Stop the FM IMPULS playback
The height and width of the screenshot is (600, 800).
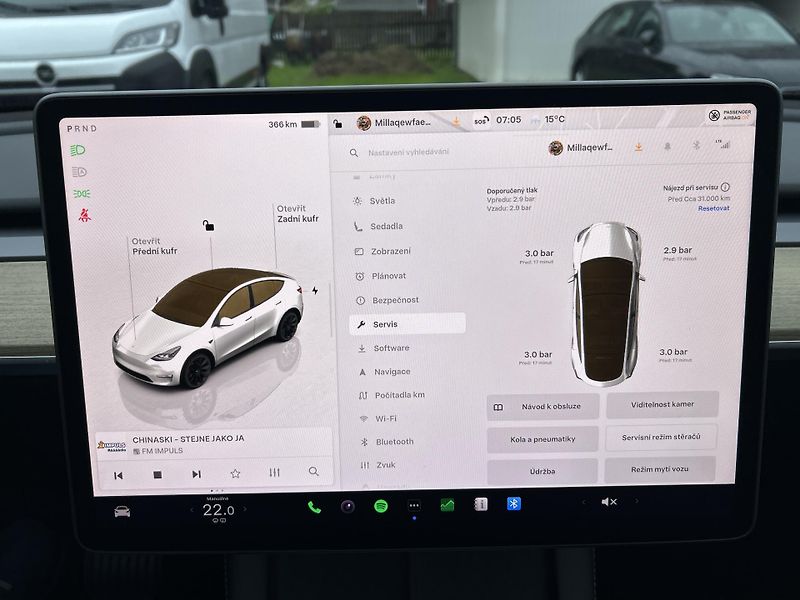pyautogui.click(x=158, y=474)
